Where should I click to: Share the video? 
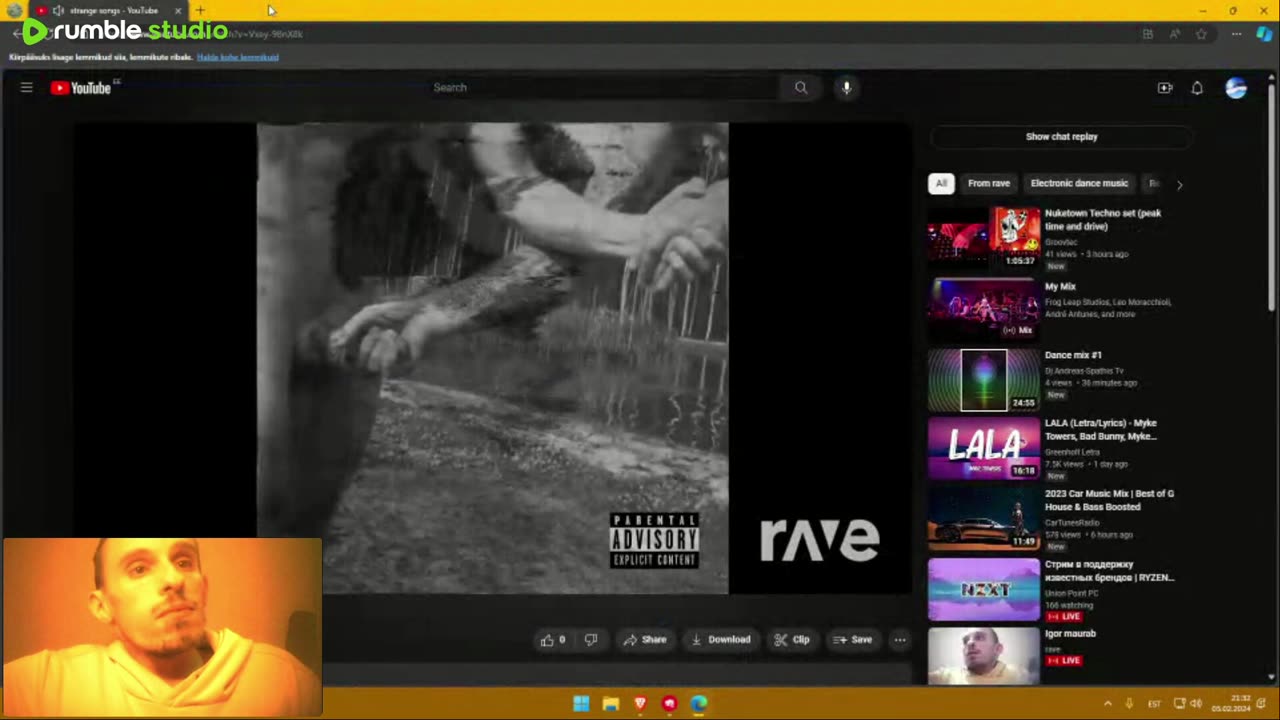point(644,640)
